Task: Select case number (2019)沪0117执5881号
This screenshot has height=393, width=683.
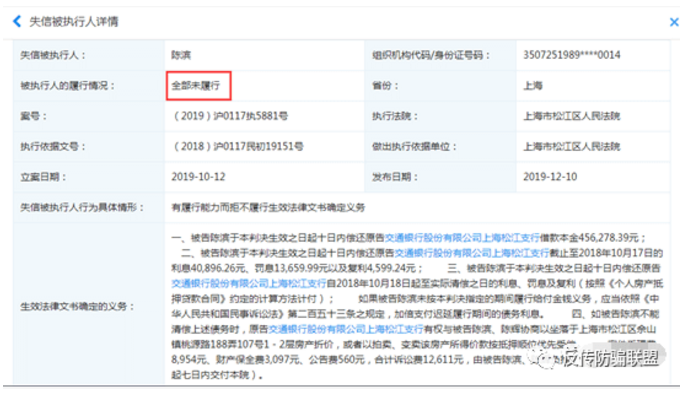Action: [x=230, y=116]
